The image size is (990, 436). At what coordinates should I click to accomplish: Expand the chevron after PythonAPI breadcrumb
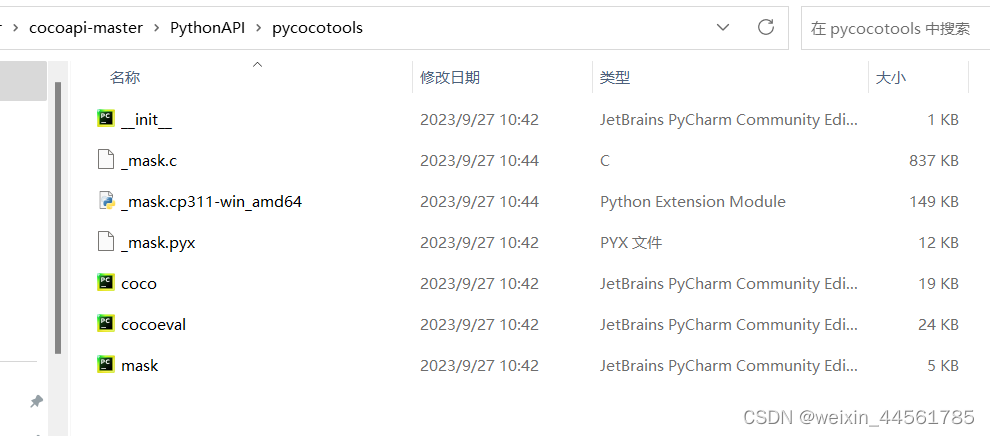tap(258, 28)
